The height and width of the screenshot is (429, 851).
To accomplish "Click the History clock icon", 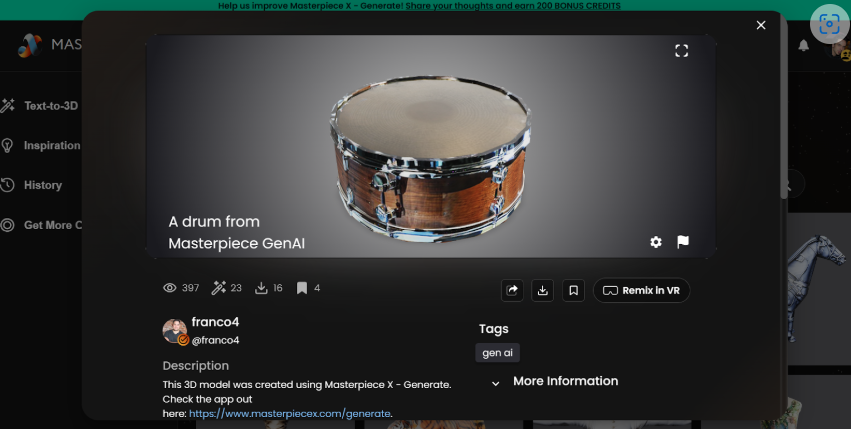I will pyautogui.click(x=7, y=185).
